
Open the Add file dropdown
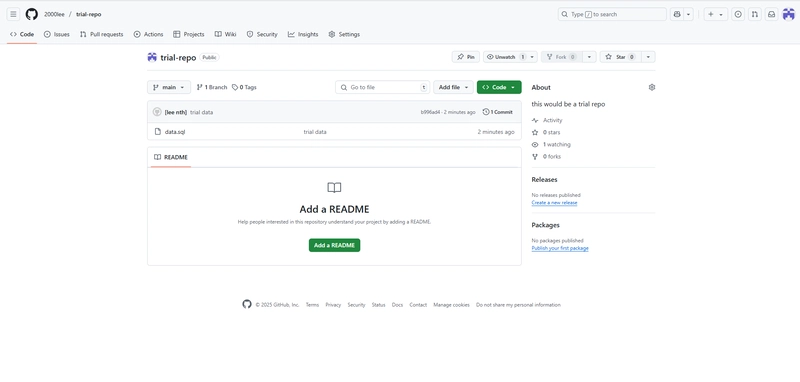pyautogui.click(x=454, y=87)
